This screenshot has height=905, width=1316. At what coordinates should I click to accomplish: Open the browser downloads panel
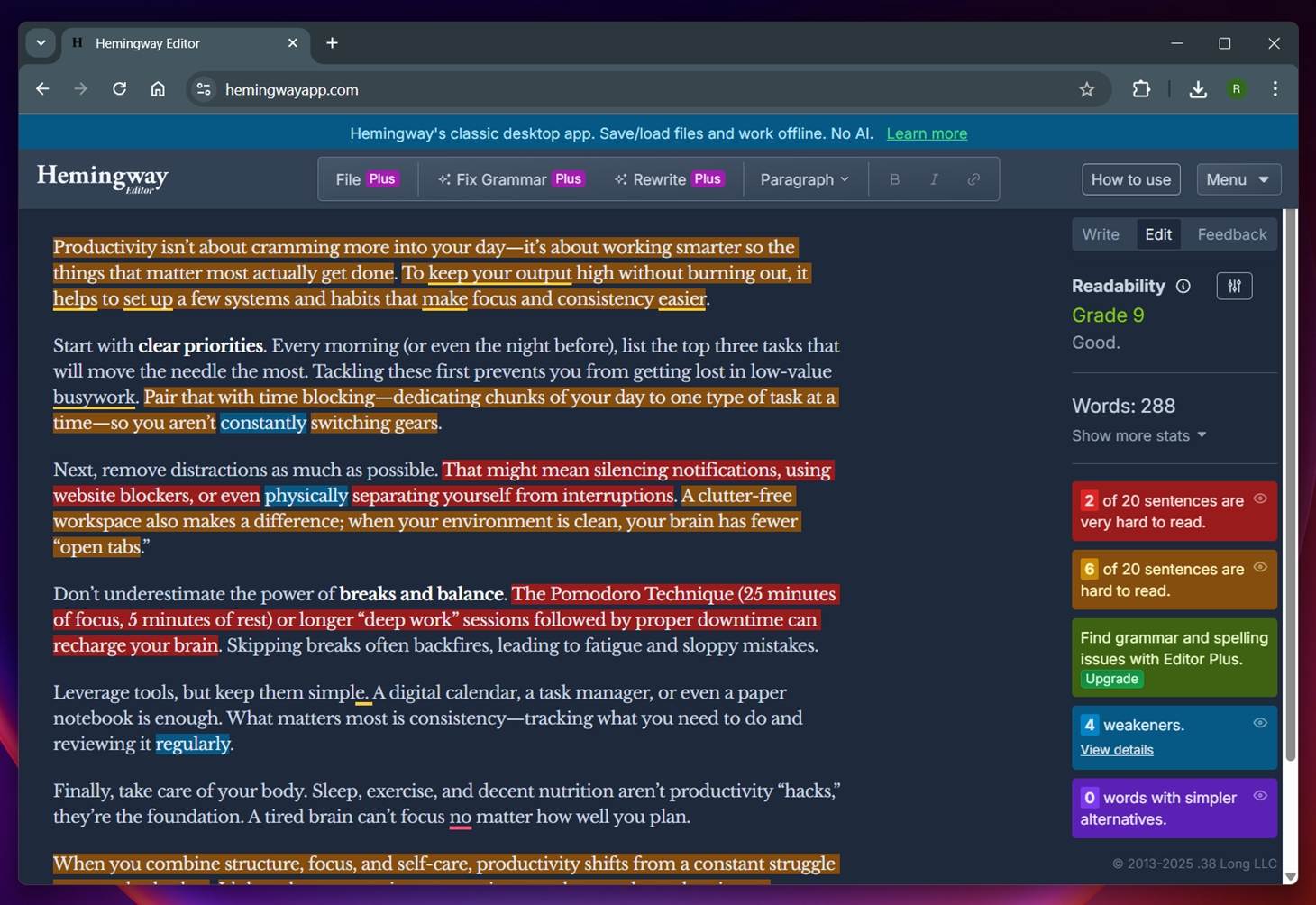pos(1198,89)
